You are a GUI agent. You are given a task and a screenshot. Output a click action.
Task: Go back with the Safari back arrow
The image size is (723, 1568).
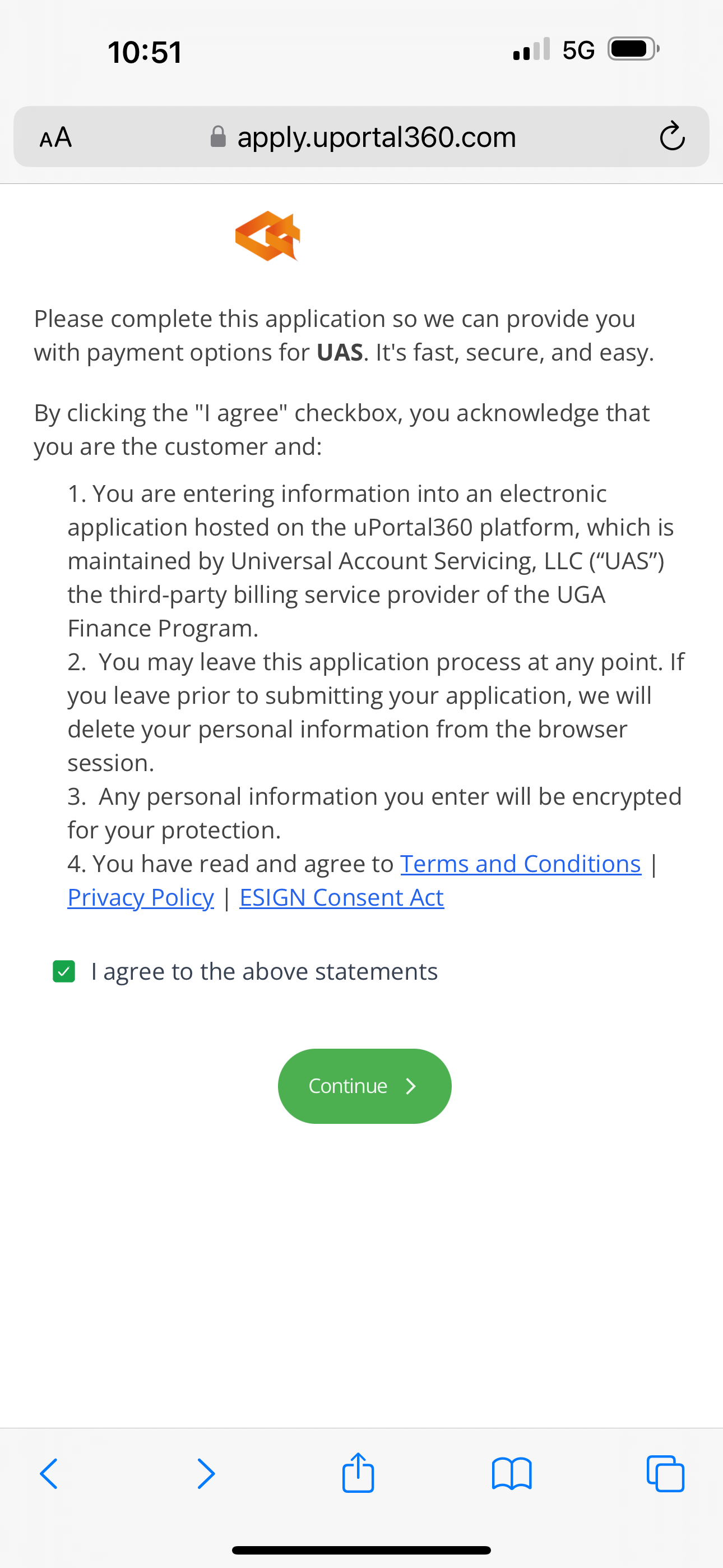click(x=49, y=1474)
